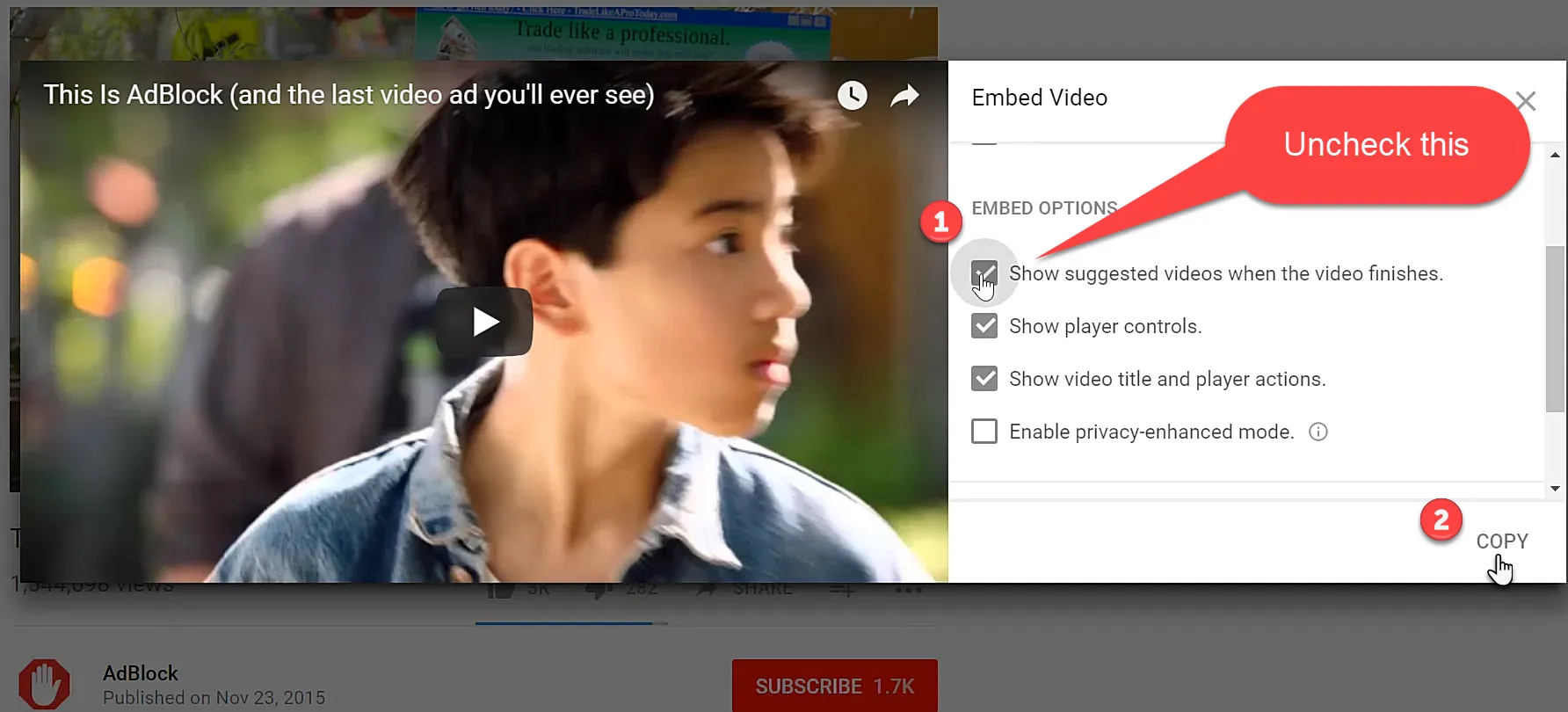The image size is (1568, 712).
Task: Close the Embed Video dialog
Action: tap(1526, 101)
